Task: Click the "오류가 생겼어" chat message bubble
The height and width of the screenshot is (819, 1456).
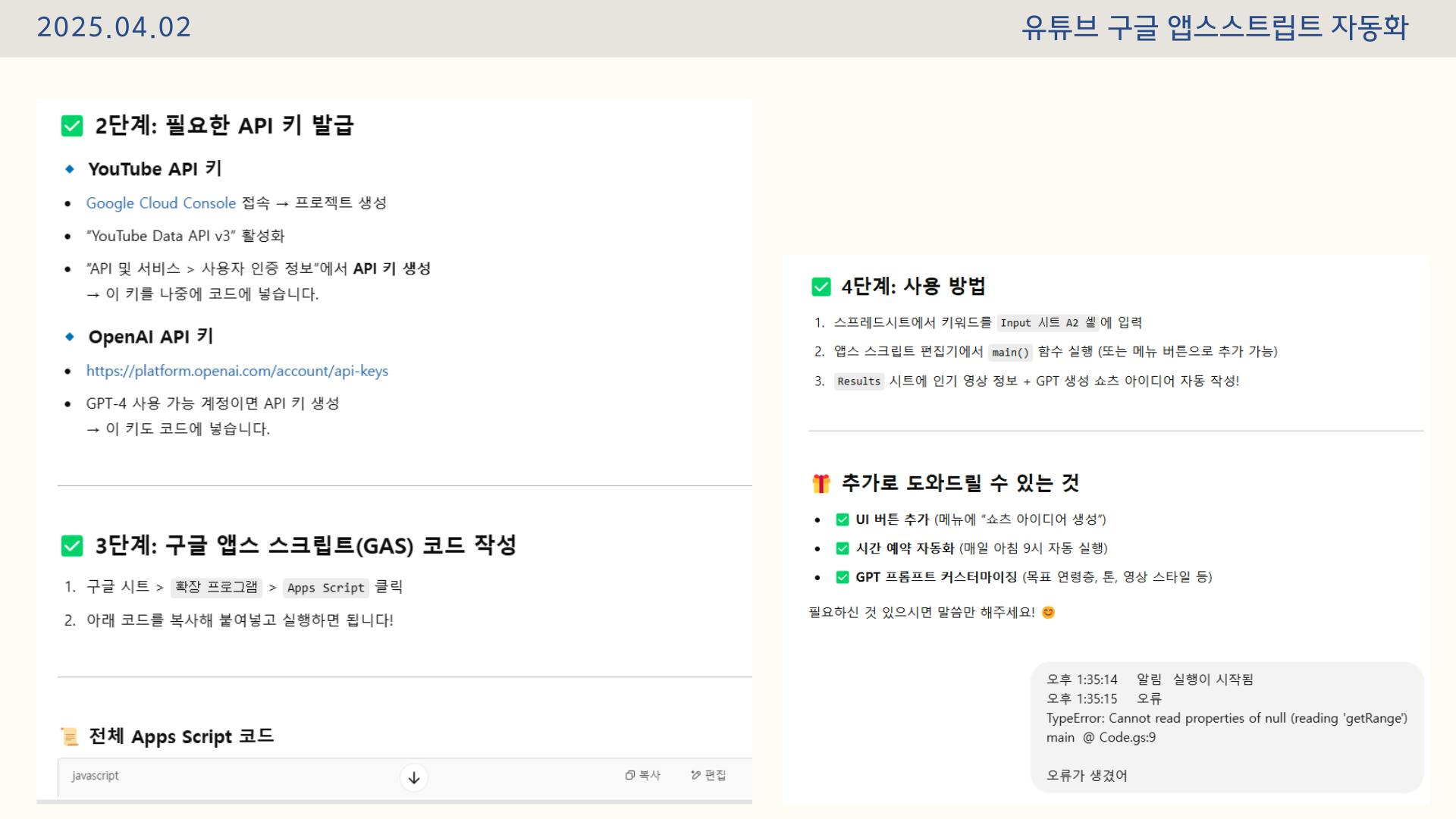Action: [1087, 775]
